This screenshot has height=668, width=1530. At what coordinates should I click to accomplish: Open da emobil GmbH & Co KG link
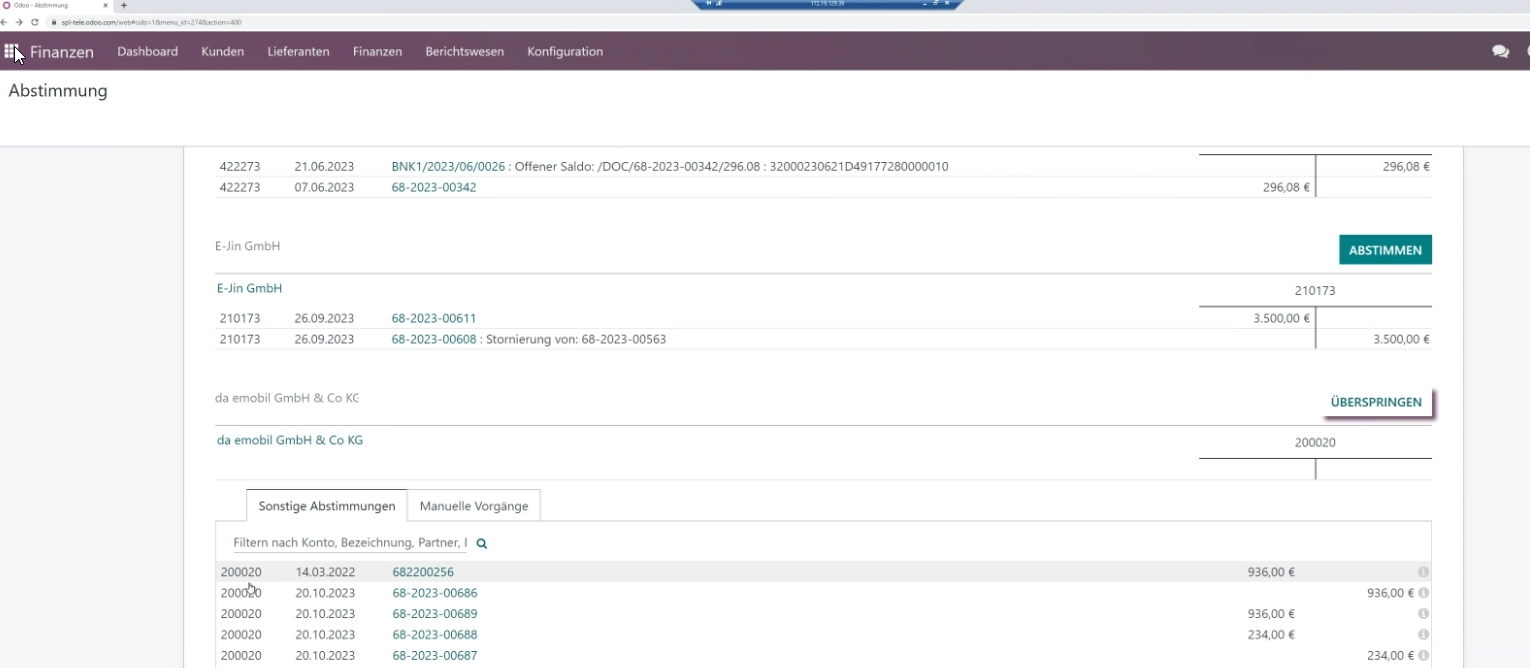[x=290, y=440]
